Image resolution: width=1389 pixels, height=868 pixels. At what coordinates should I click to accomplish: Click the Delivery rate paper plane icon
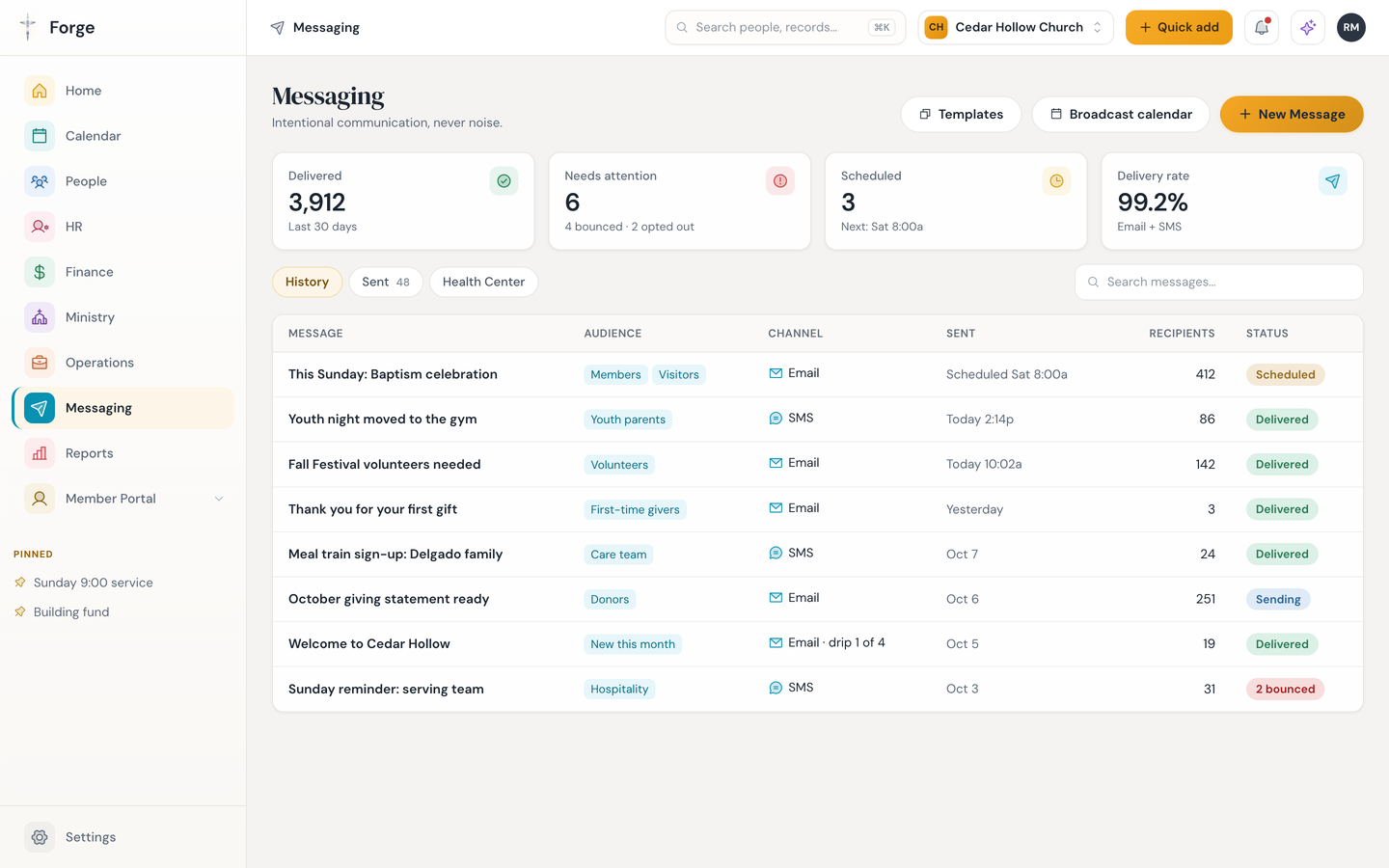coord(1333,181)
